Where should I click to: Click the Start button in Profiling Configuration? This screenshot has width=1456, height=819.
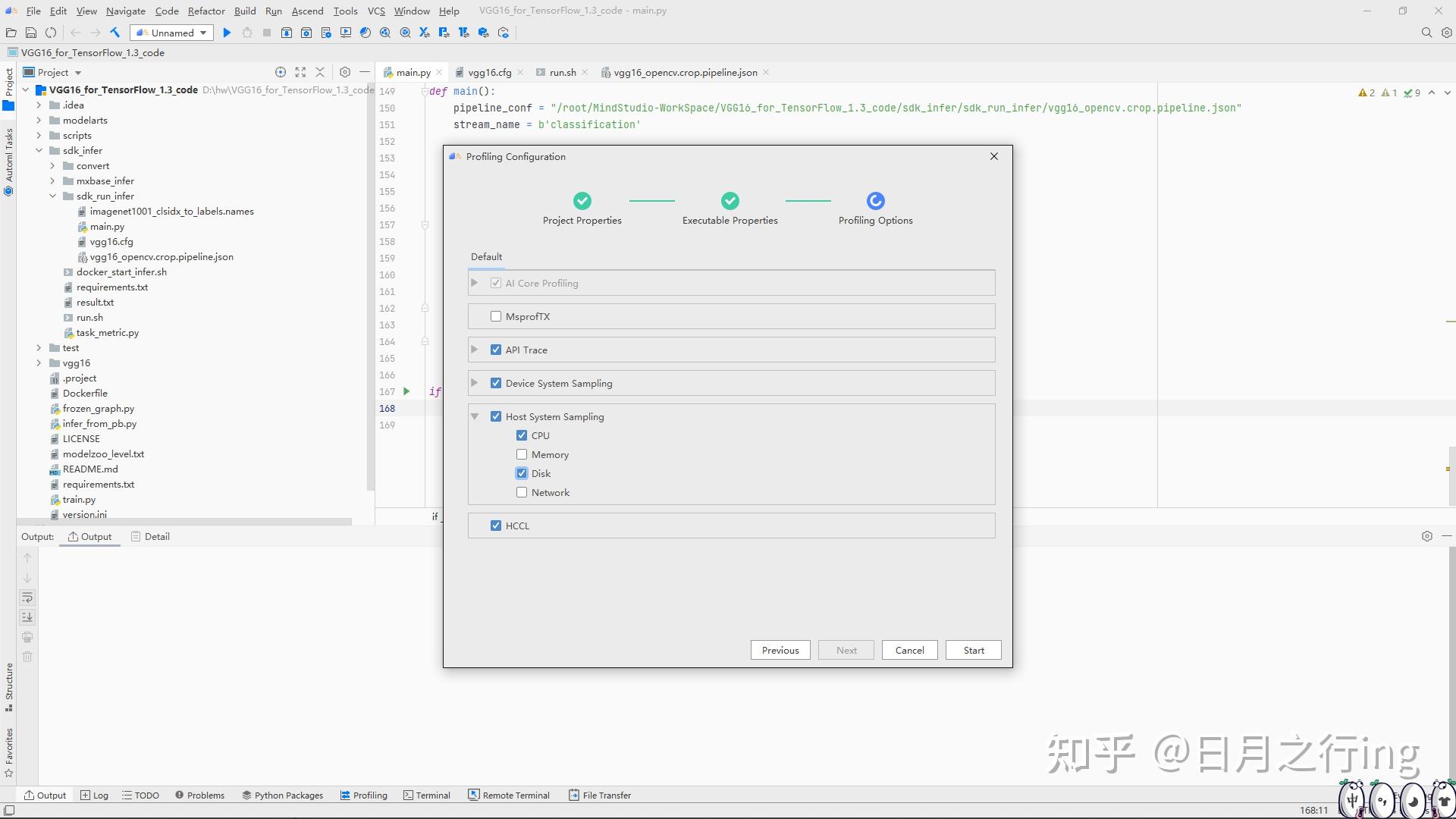[973, 650]
